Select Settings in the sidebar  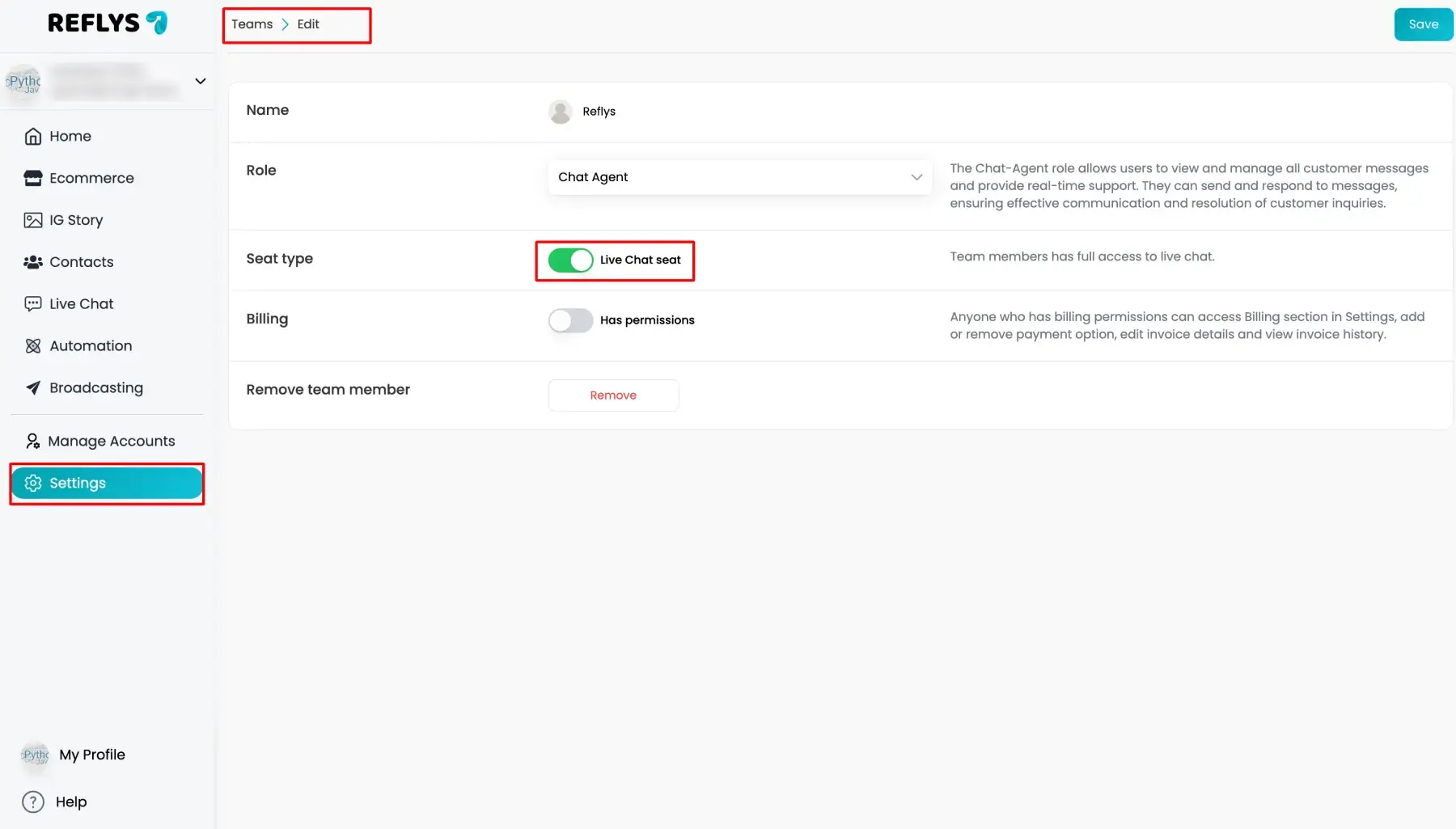tap(106, 483)
